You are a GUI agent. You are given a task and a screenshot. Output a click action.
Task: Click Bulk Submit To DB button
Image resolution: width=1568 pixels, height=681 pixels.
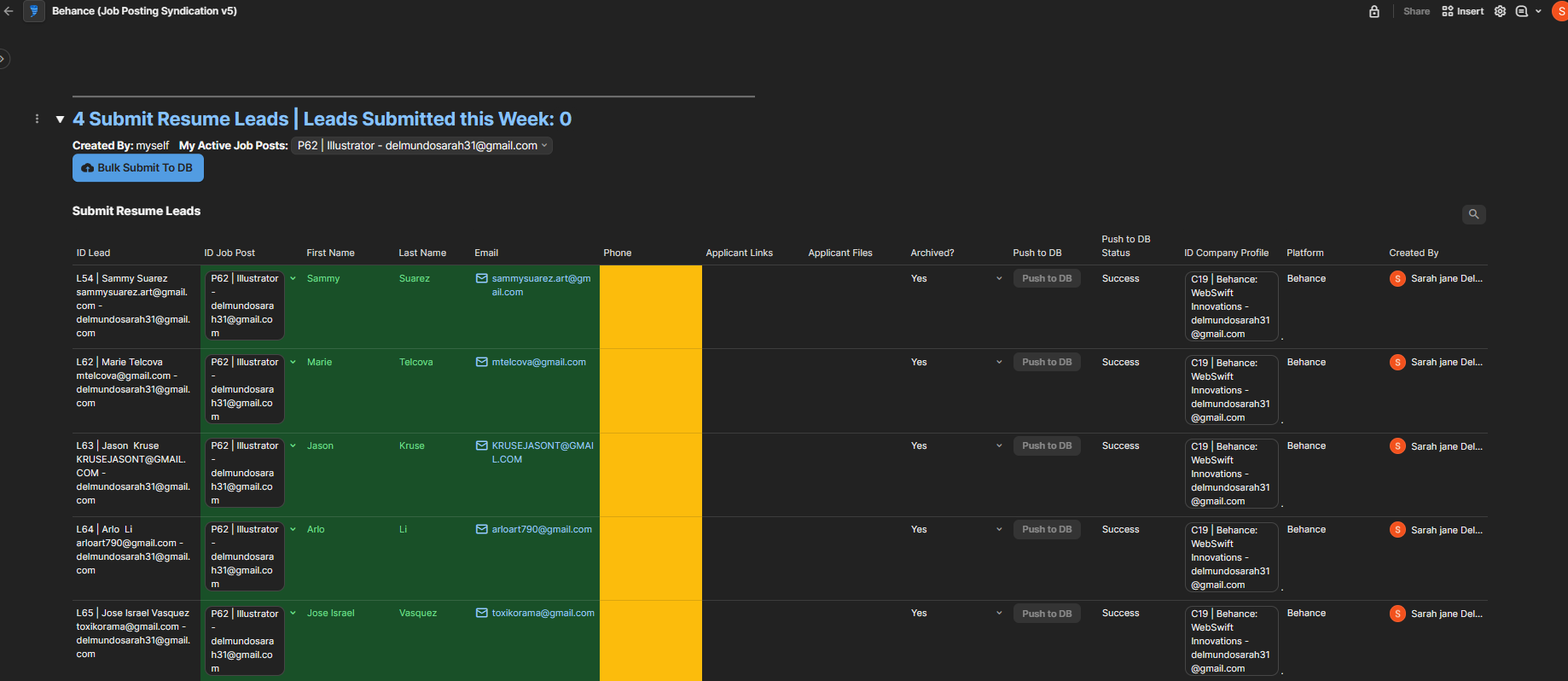[x=137, y=168]
